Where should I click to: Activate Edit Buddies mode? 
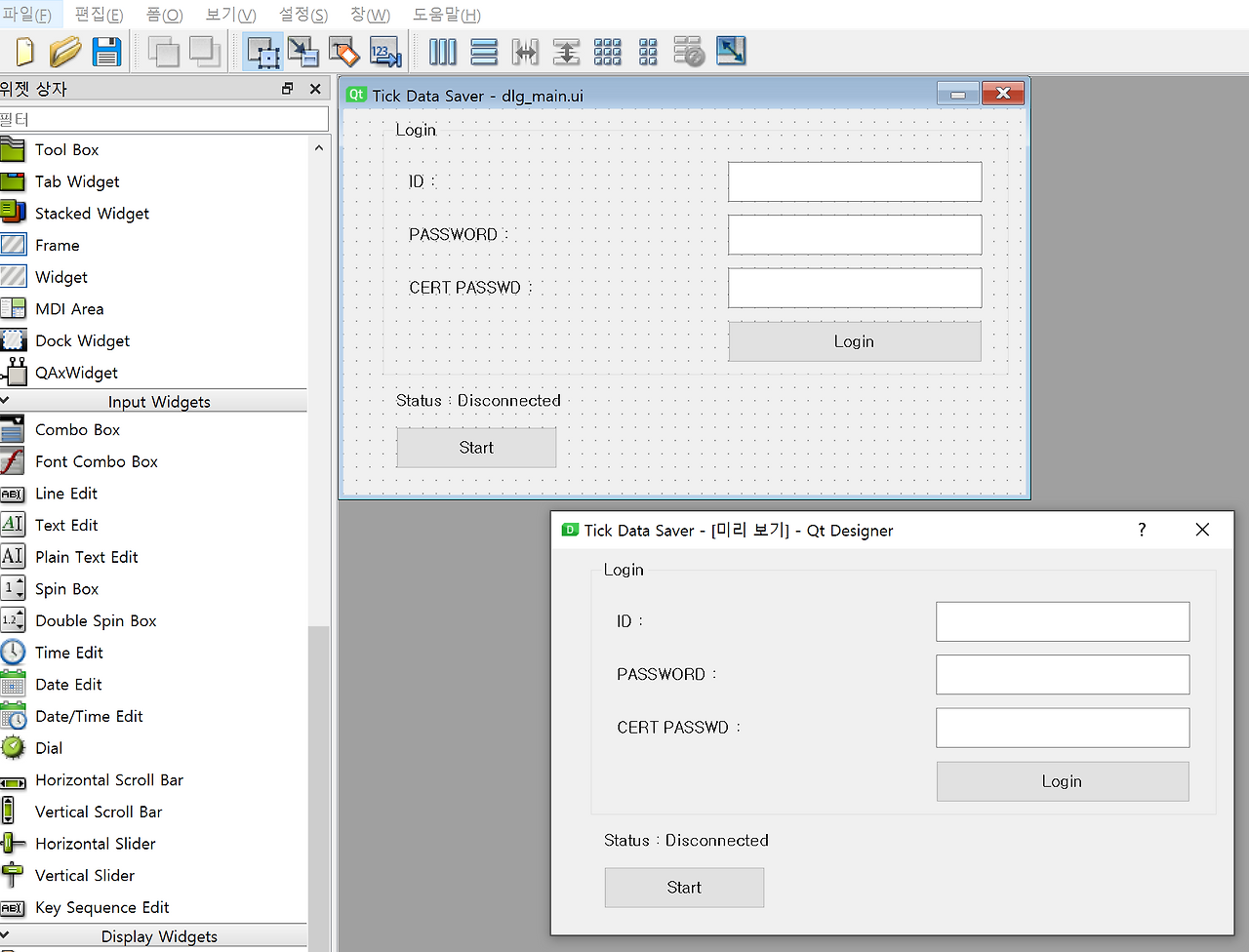[x=343, y=52]
